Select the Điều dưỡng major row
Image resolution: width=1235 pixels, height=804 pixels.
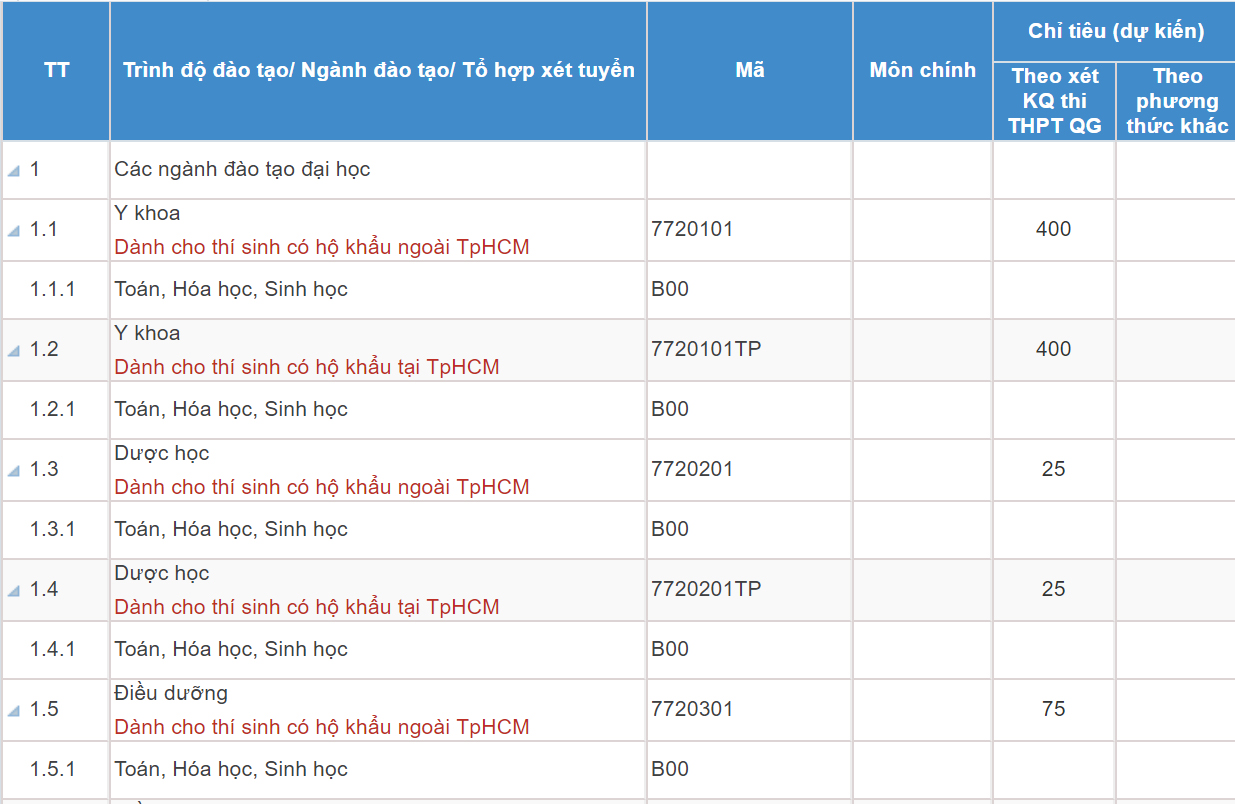pos(171,693)
